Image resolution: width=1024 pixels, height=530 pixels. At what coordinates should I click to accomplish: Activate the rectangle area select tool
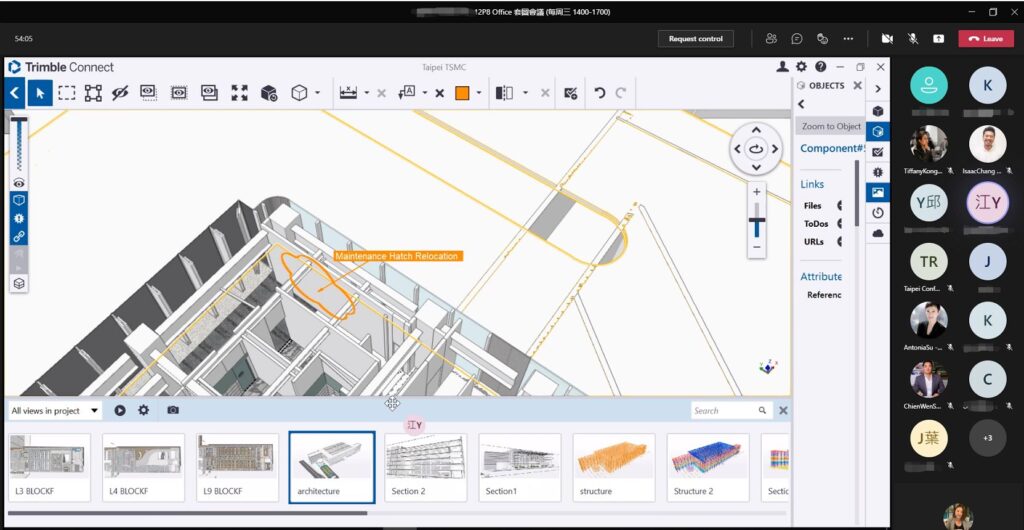click(66, 93)
